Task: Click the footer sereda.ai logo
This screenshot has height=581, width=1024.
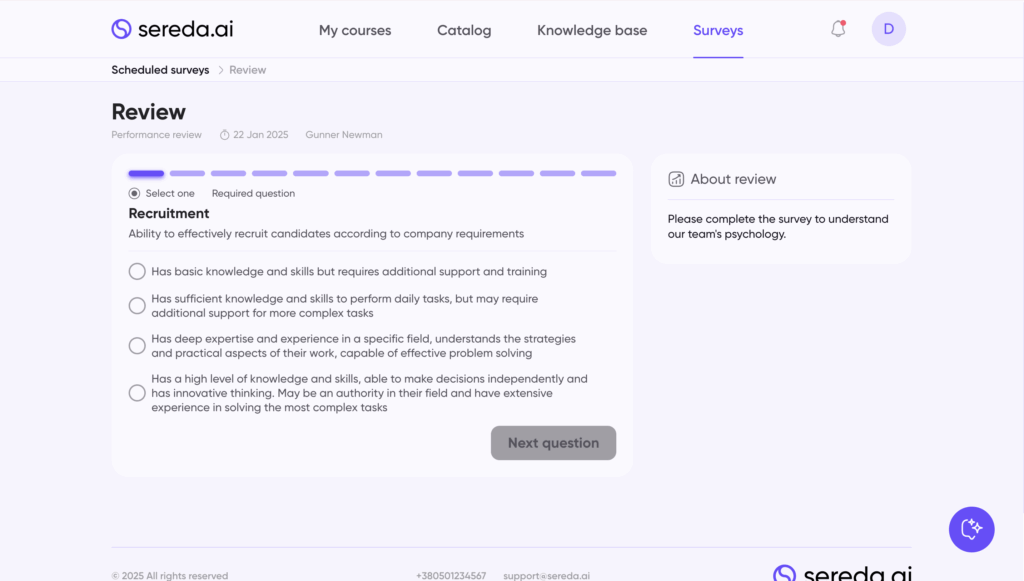Action: (842, 573)
